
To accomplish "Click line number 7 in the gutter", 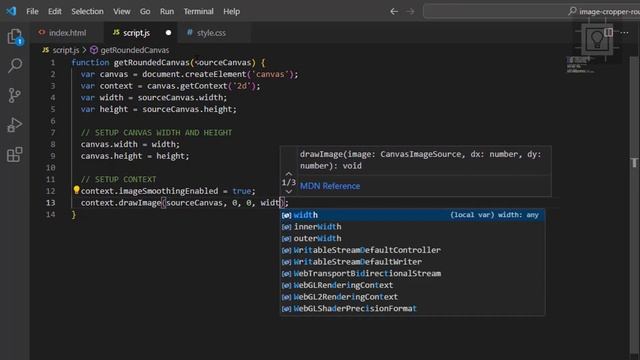I will coord(53,133).
